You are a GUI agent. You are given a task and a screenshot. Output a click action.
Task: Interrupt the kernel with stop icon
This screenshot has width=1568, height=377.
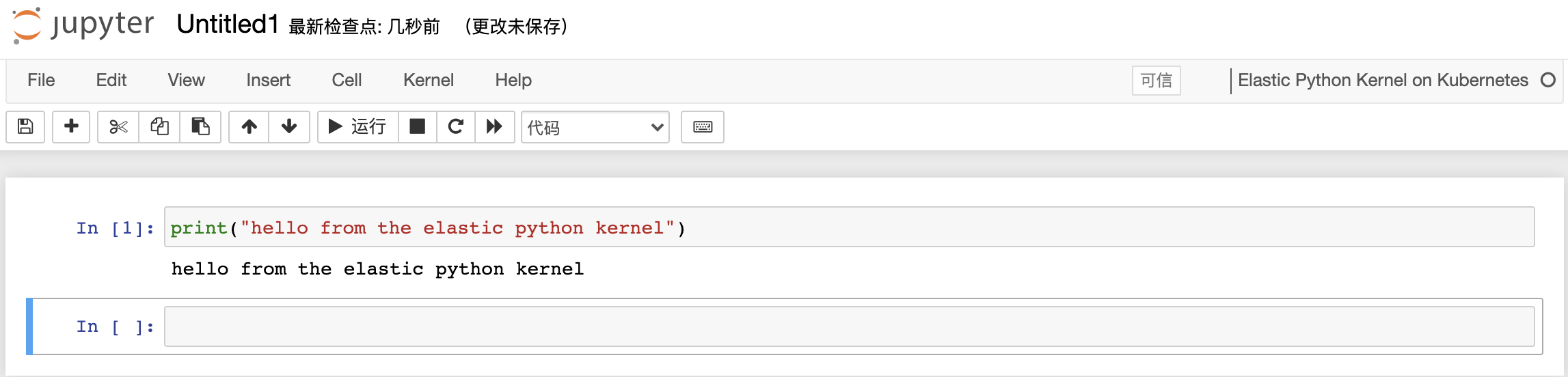pos(417,126)
